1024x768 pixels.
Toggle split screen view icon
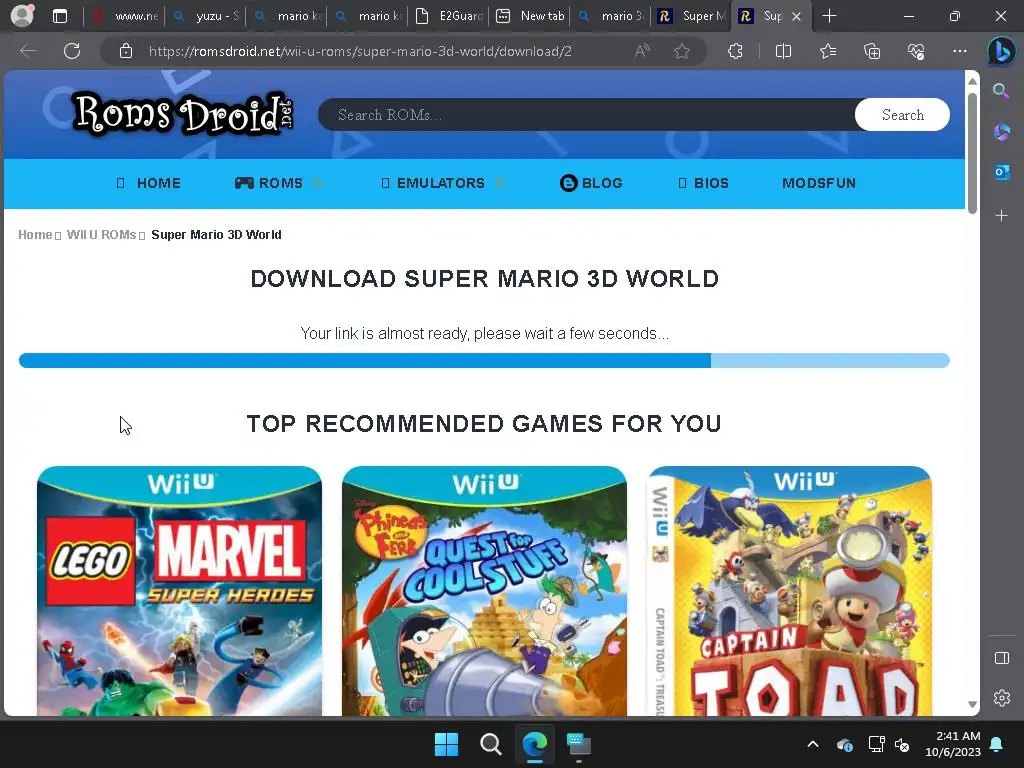pyautogui.click(x=783, y=51)
